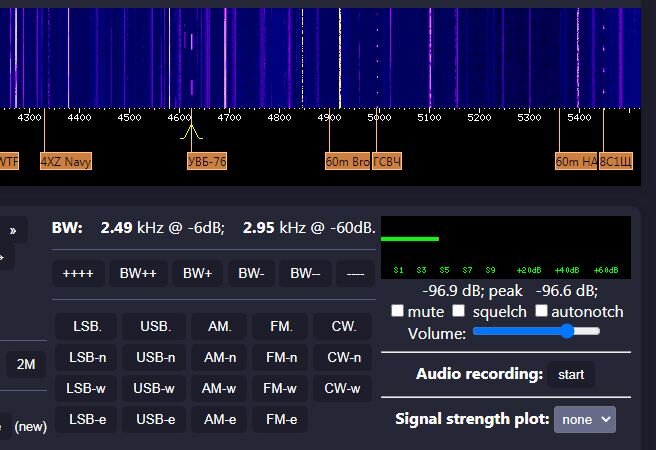Enable the mute checkbox
The image size is (656, 450).
pos(397,311)
